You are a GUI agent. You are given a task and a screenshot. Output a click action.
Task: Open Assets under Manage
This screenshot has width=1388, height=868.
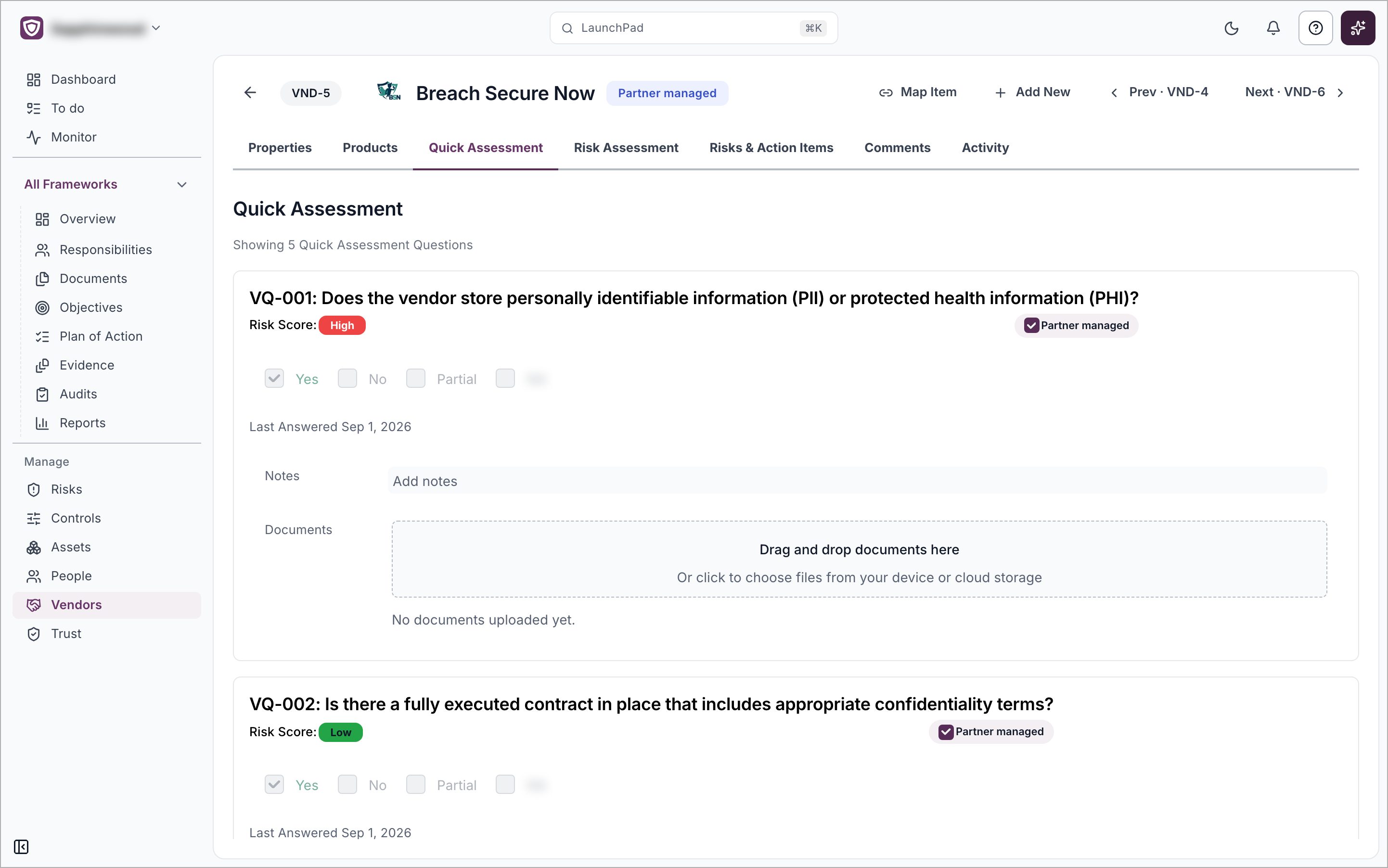tap(107, 547)
